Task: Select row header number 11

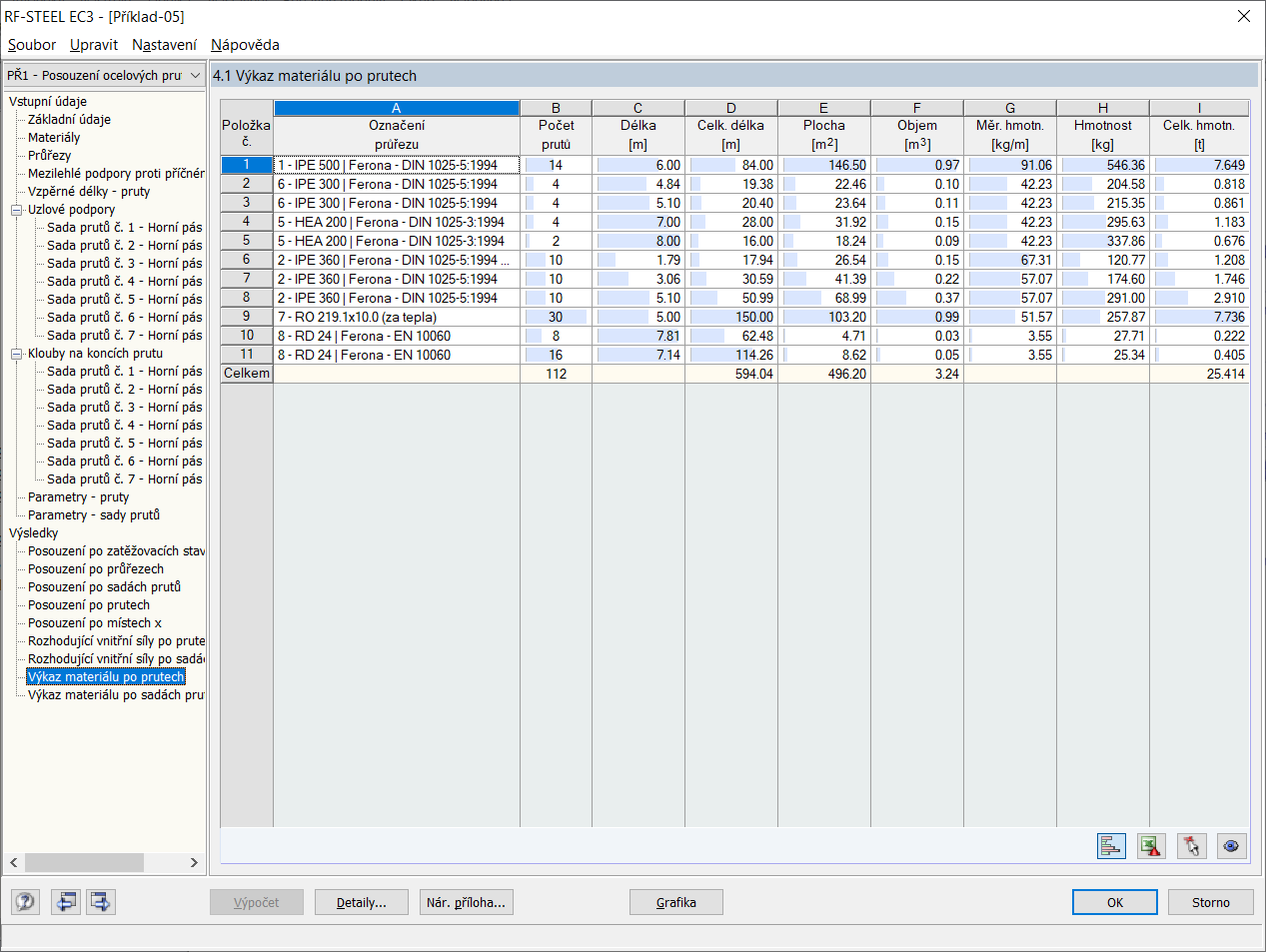Action: coord(247,355)
